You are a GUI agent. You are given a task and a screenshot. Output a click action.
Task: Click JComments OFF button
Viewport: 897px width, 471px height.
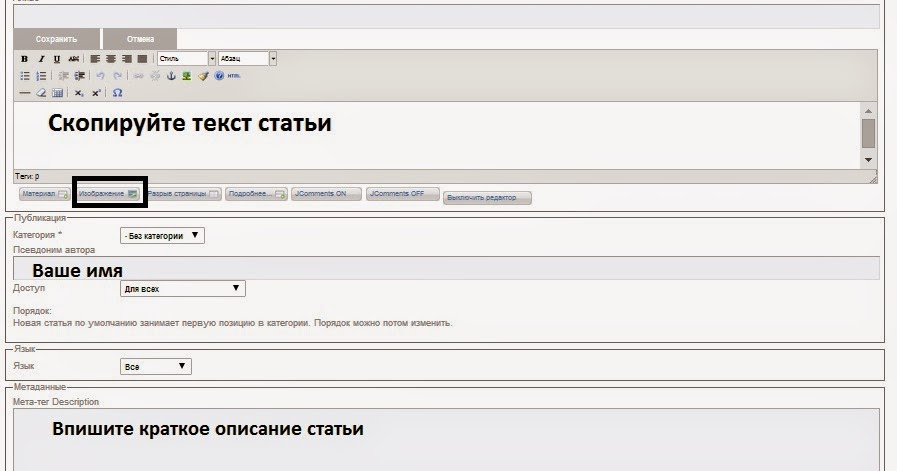(x=403, y=194)
